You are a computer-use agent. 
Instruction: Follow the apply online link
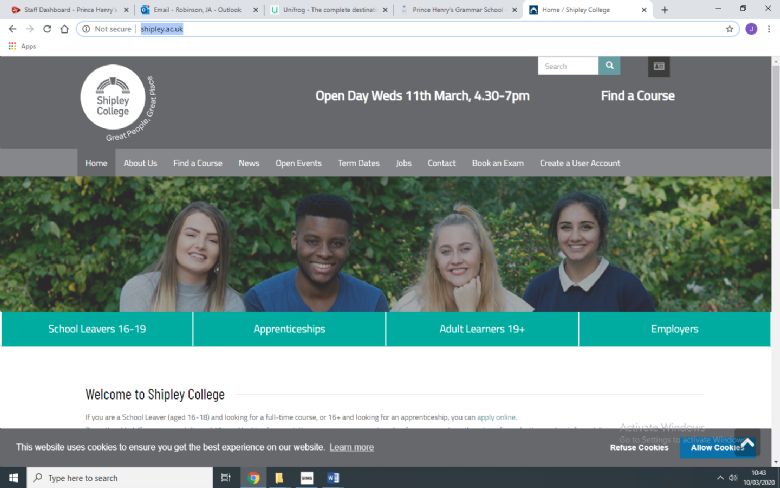tap(496, 417)
